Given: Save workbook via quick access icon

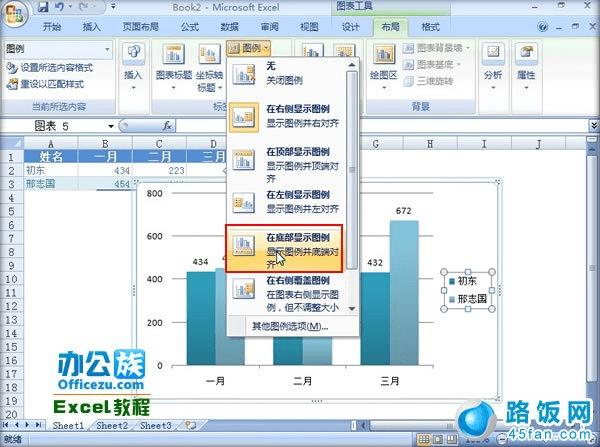Looking at the screenshot, I should tap(44, 7).
